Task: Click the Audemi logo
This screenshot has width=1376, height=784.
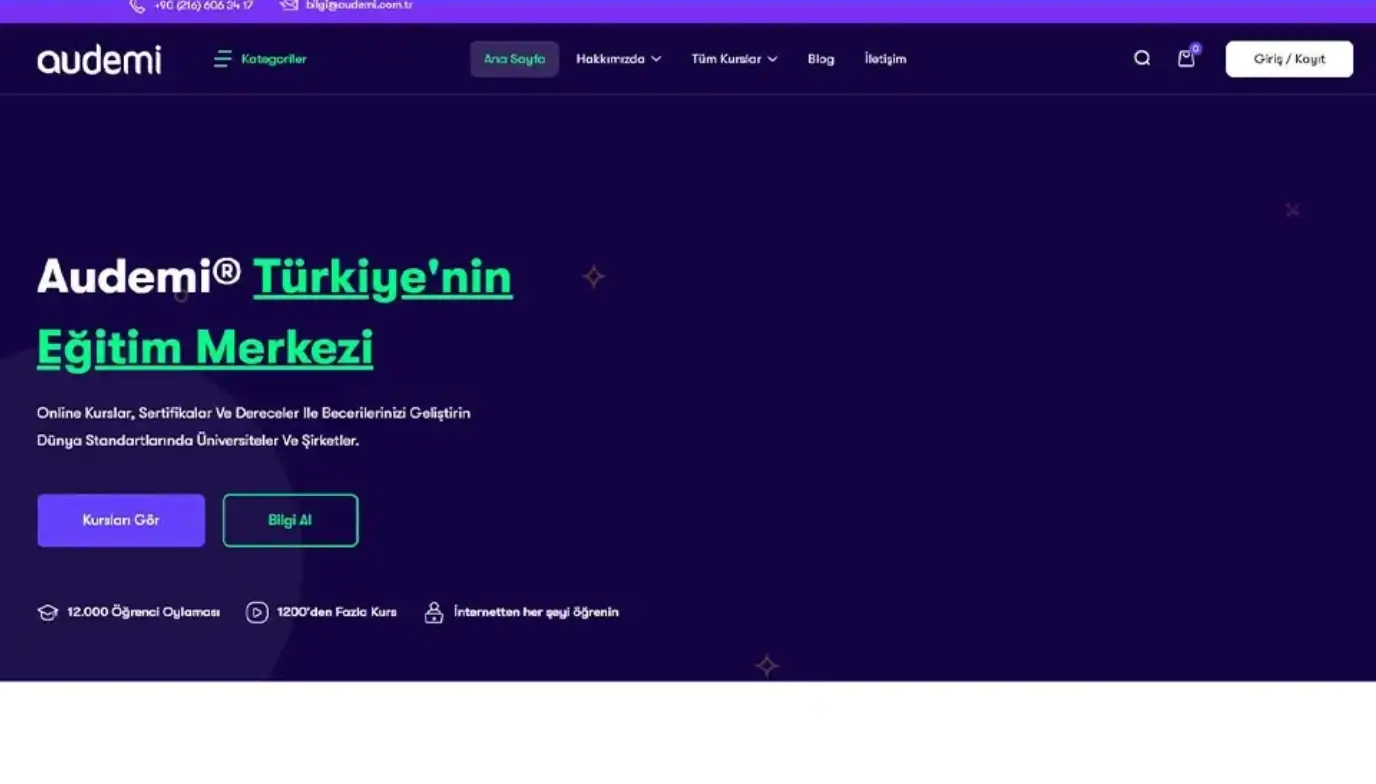Action: [99, 60]
